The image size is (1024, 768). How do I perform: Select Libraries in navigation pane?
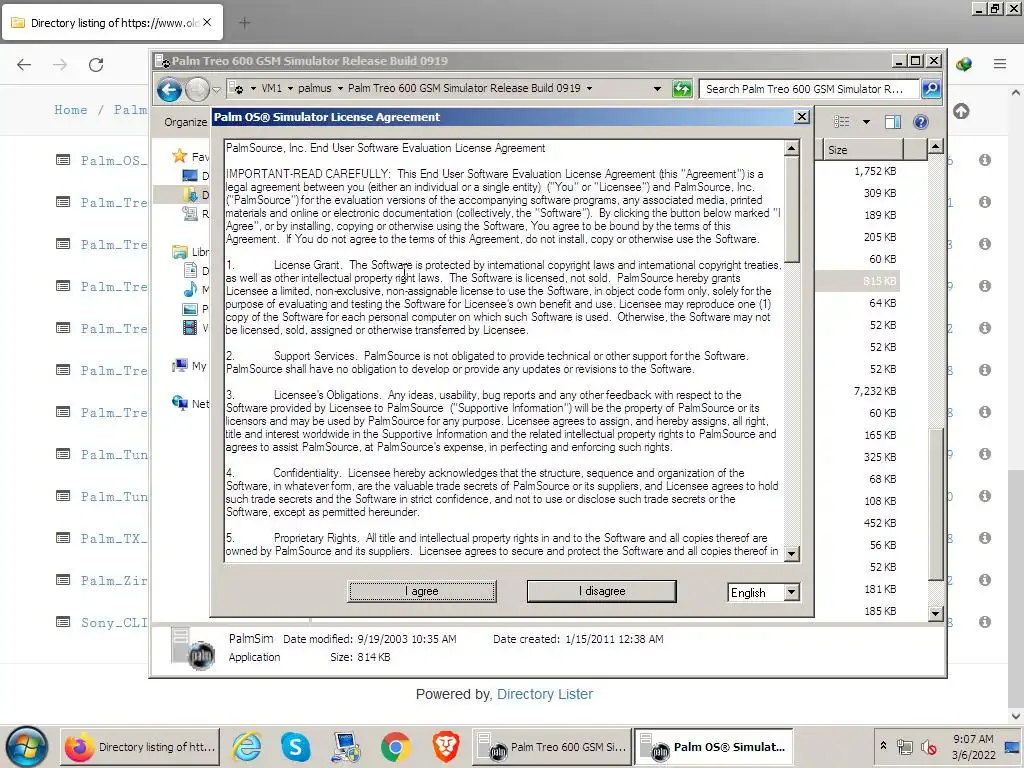point(190,251)
